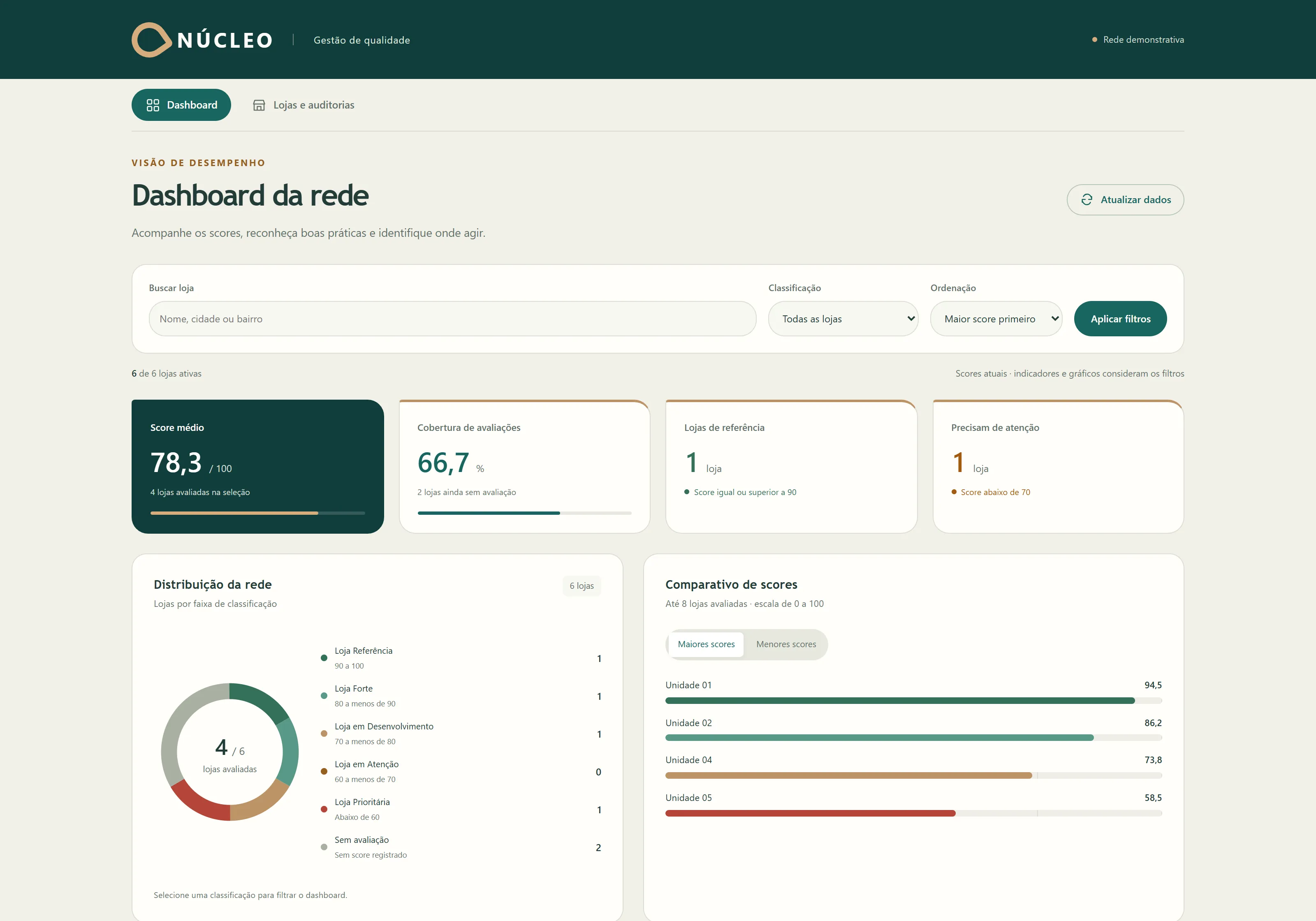This screenshot has height=921, width=1316.
Task: Click the Cobertura de avaliações card
Action: point(524,467)
